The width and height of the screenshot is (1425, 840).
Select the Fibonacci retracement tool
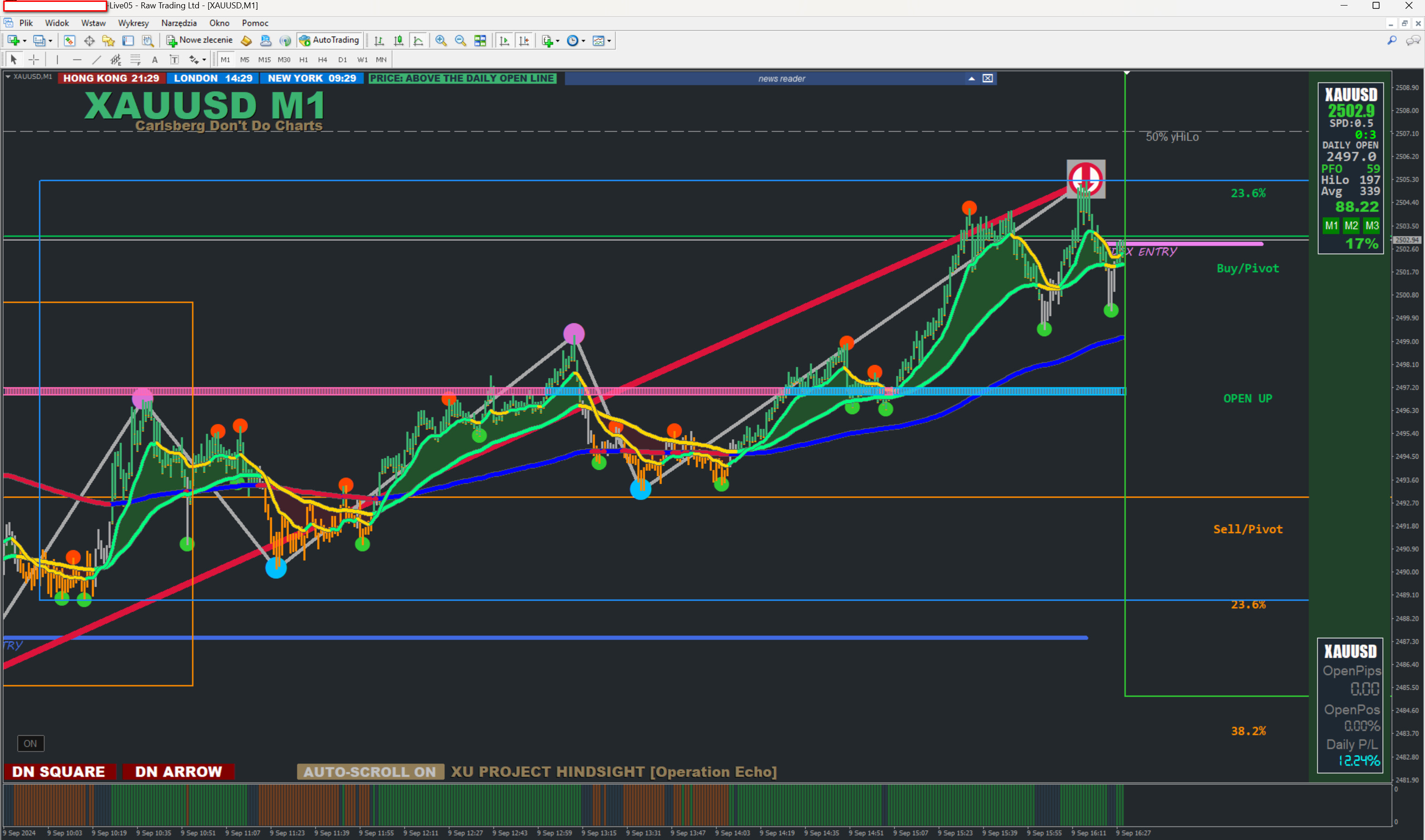135,59
